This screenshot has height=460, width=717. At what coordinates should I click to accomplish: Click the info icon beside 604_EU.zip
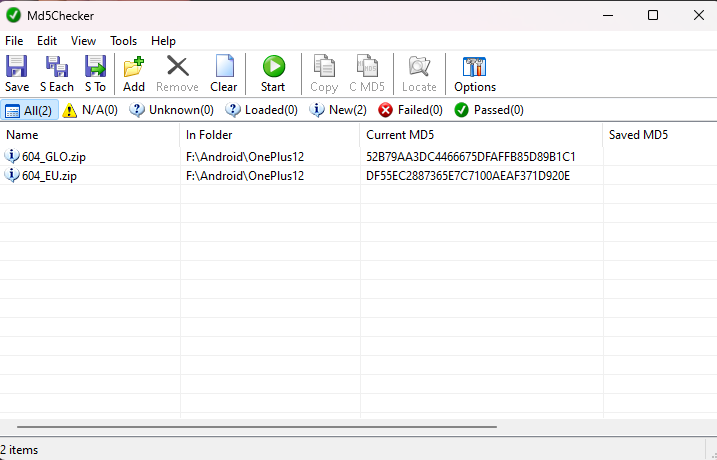click(11, 175)
